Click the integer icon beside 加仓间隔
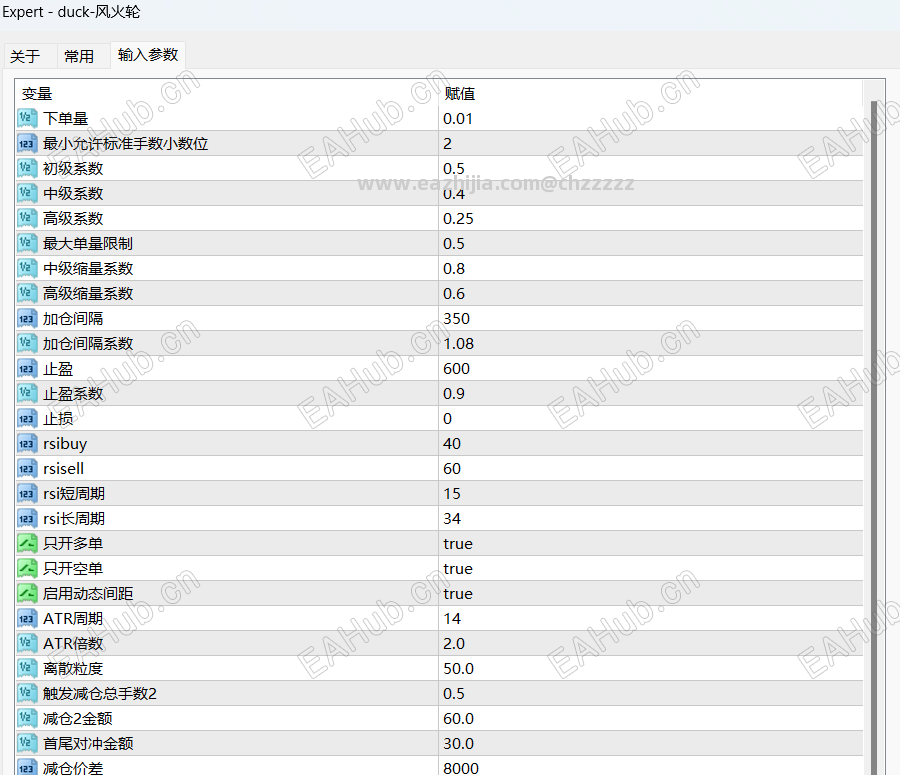Screen dimensions: 900x775 (27, 319)
